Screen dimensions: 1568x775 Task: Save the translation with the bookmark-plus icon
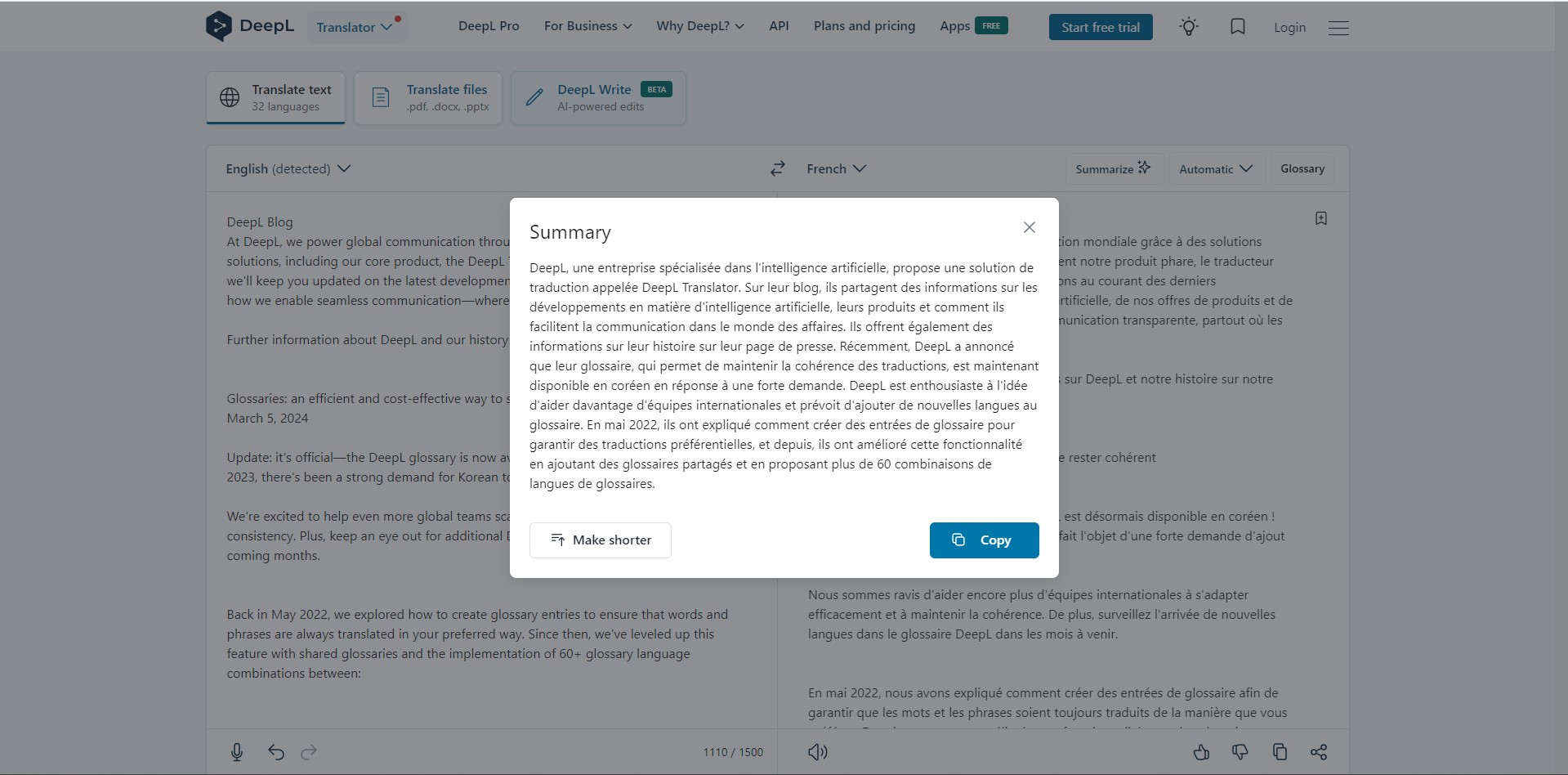(1321, 218)
